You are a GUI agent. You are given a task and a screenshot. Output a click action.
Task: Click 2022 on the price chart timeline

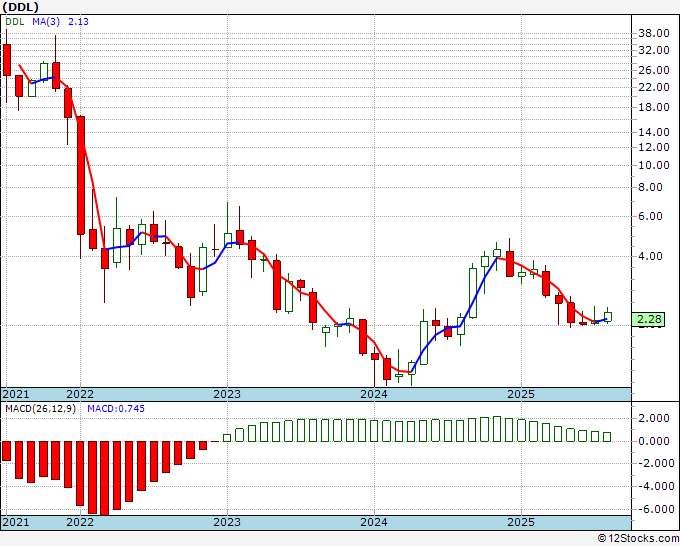(80, 394)
